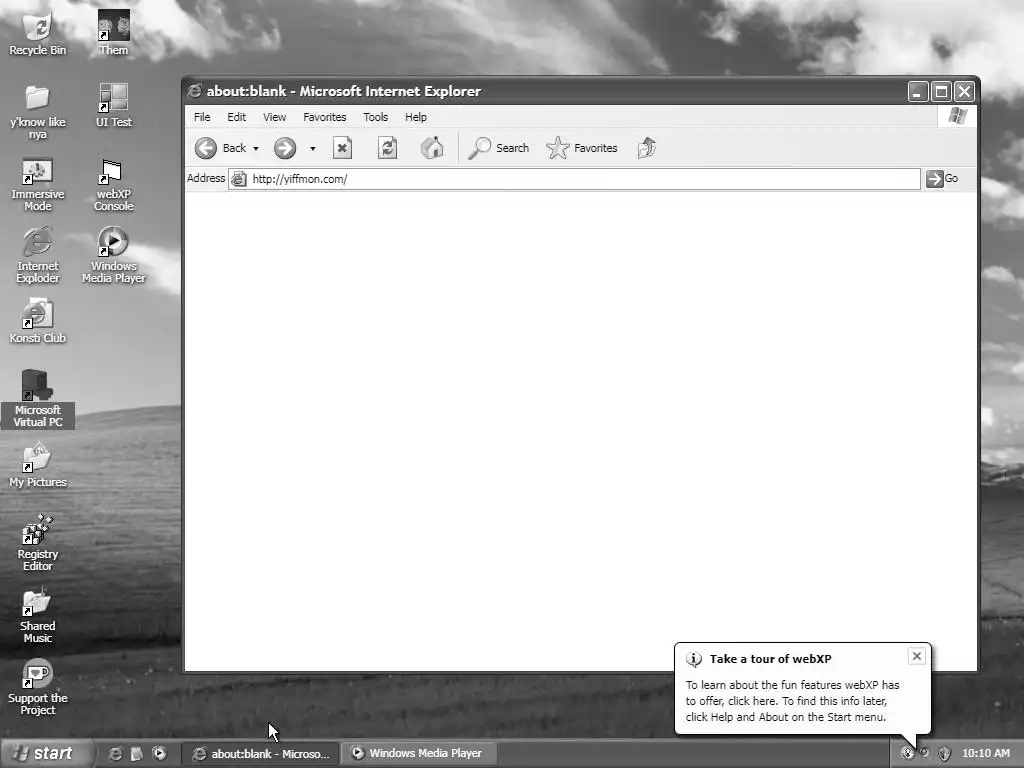
Task: Open the Favorites menu in the menu bar
Action: click(x=325, y=117)
